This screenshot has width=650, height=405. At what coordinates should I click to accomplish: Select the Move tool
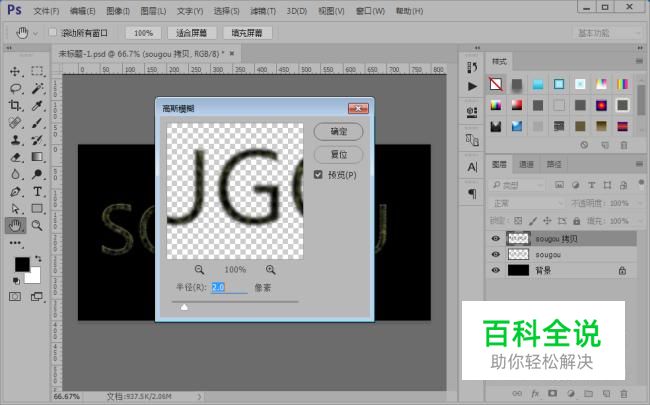15,71
